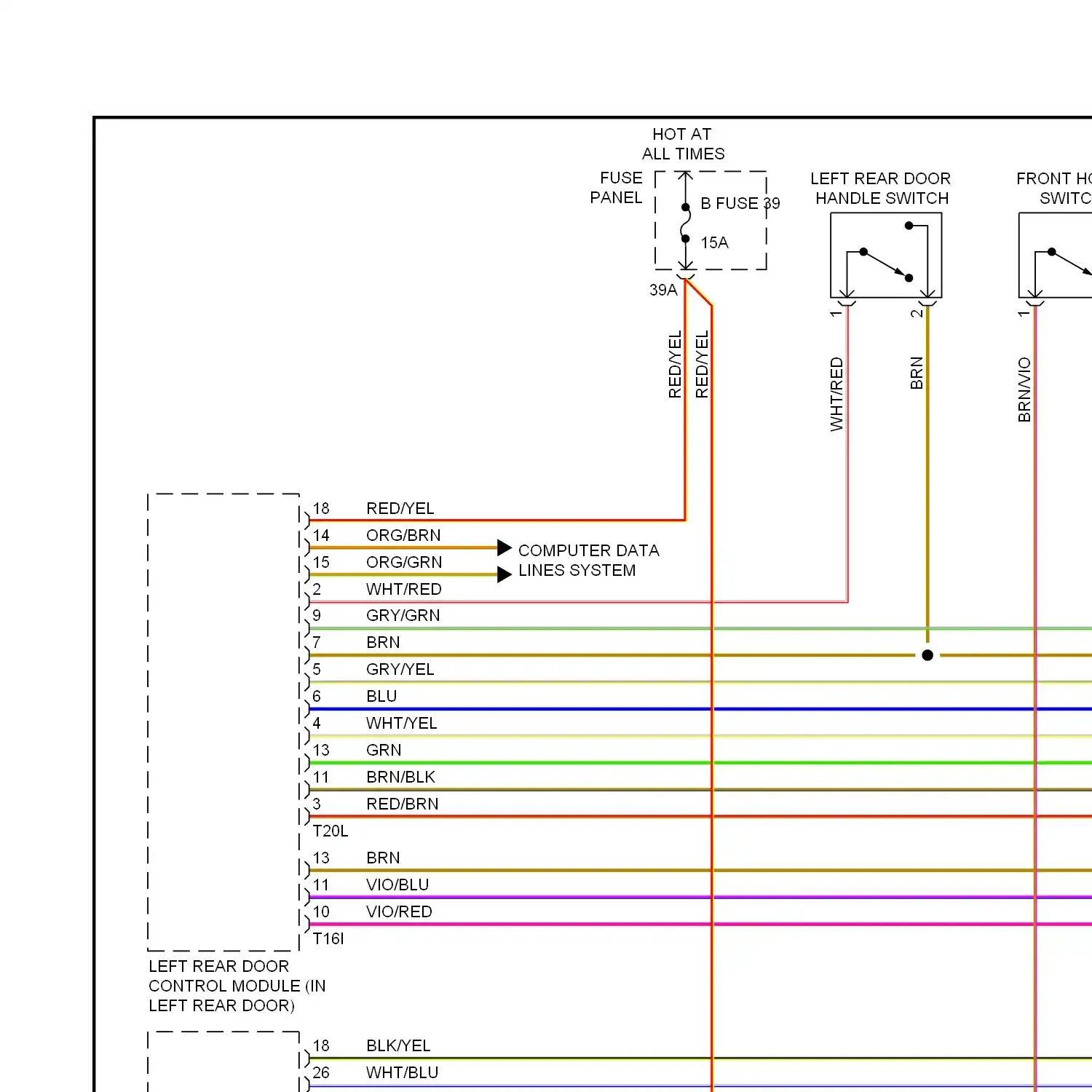Screen dimensions: 1092x1092
Task: Select the pin 3 'RED/BRN' label
Action: 402,804
